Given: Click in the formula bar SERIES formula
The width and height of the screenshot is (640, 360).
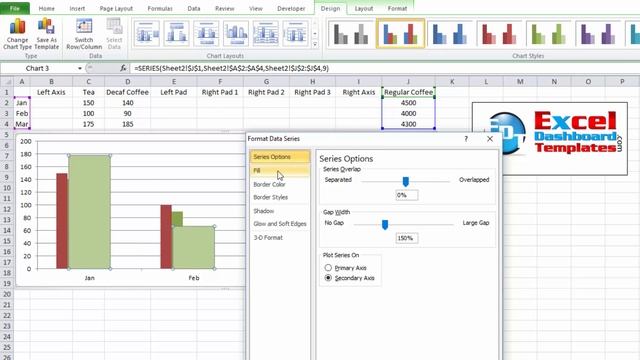Looking at the screenshot, I should pos(231,68).
